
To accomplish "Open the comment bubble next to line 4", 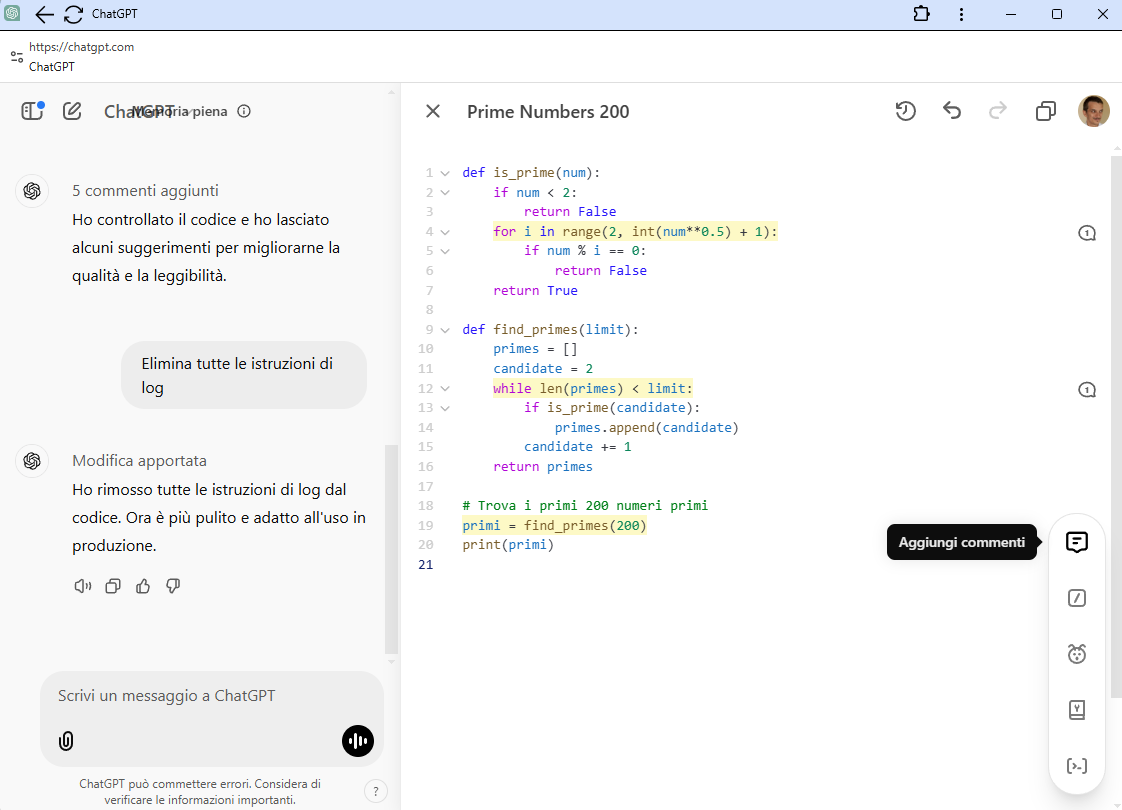I will coord(1087,233).
